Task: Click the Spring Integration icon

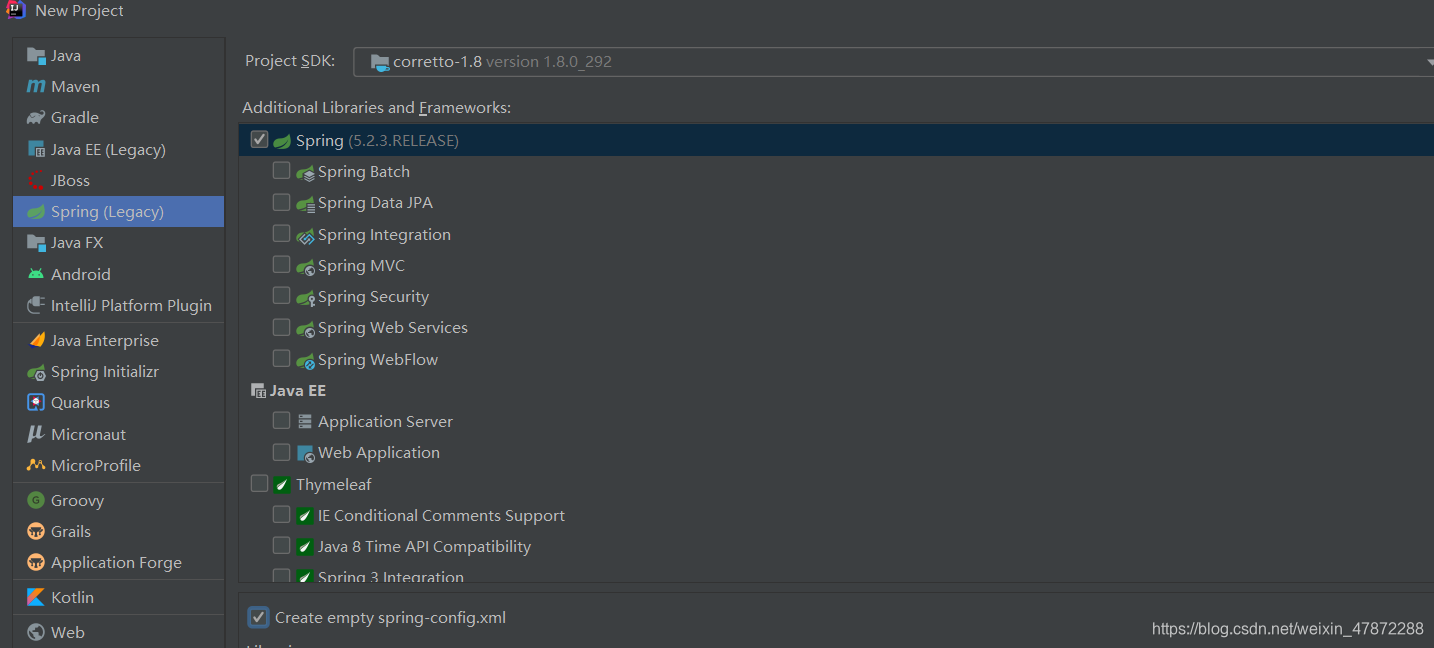Action: click(x=305, y=235)
